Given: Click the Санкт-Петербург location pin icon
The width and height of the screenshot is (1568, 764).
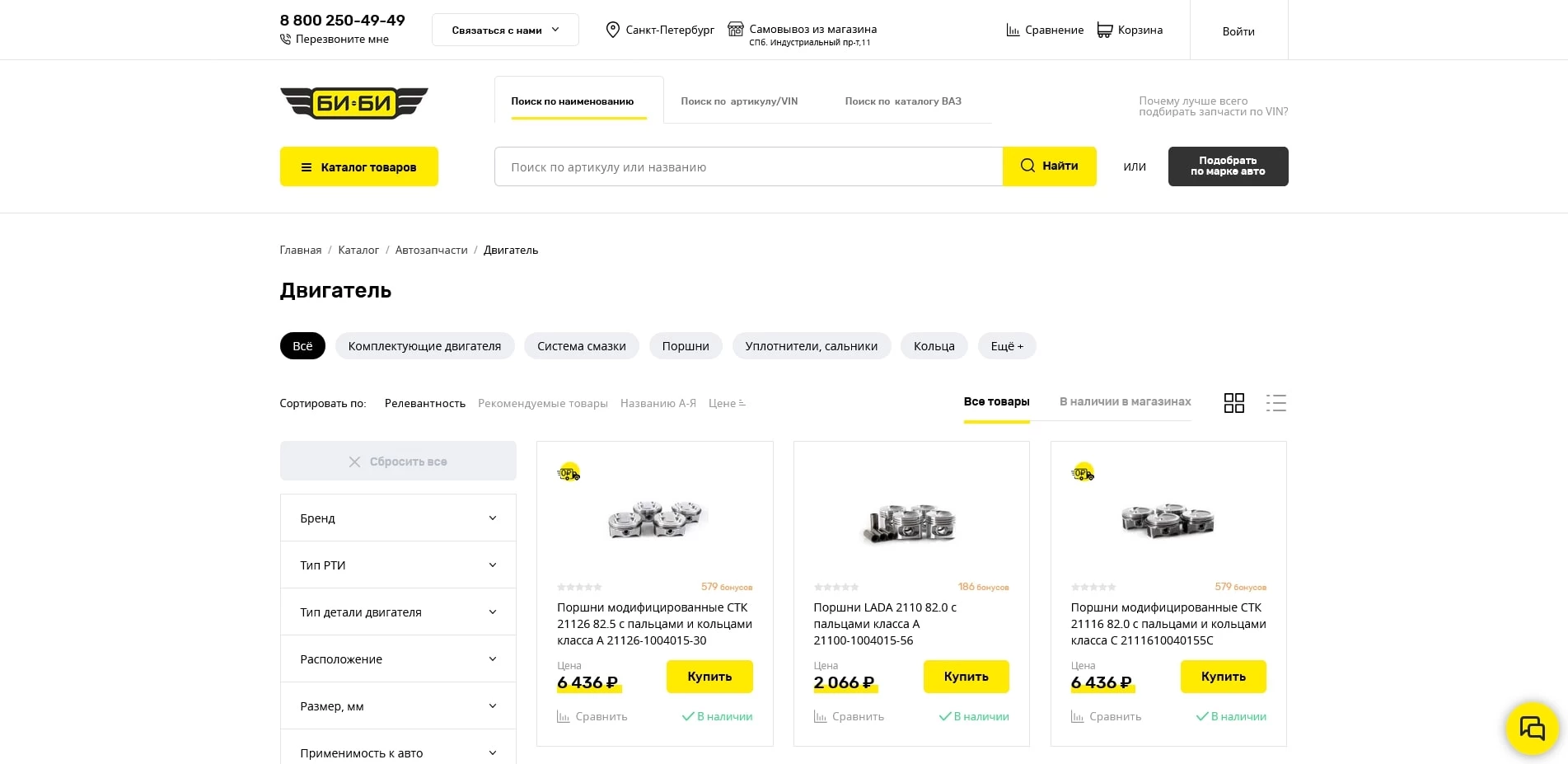Looking at the screenshot, I should point(612,30).
